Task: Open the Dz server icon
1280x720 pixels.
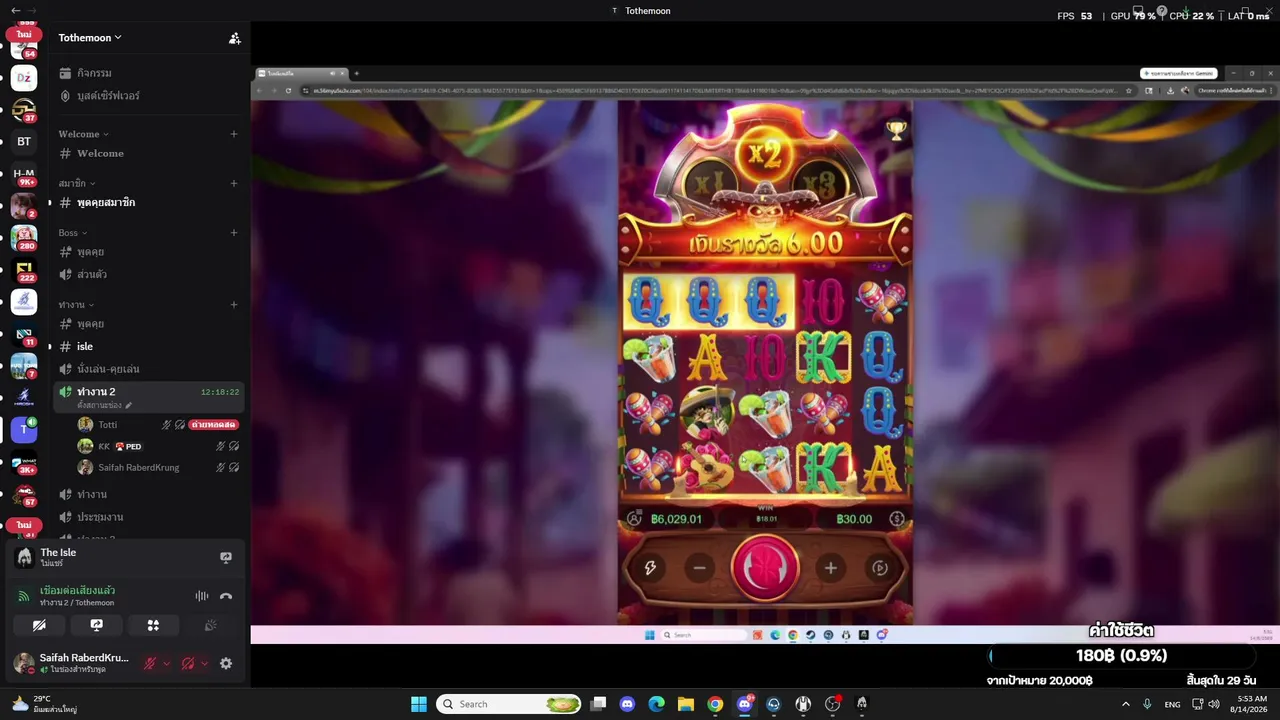Action: point(24,78)
